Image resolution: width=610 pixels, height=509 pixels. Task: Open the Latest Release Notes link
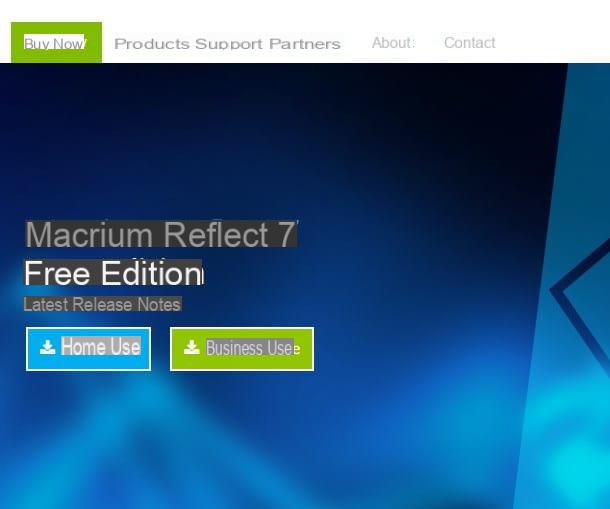tap(103, 304)
